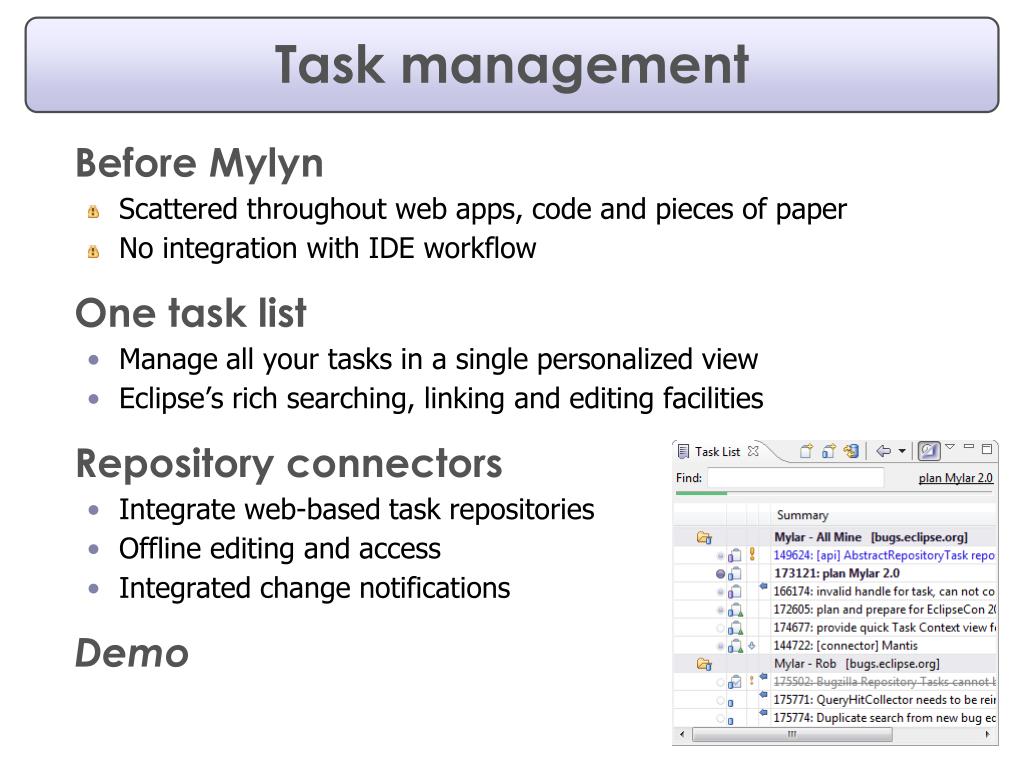Click the priority exclamation icon on row 175502
The height and width of the screenshot is (768, 1024).
point(752,680)
